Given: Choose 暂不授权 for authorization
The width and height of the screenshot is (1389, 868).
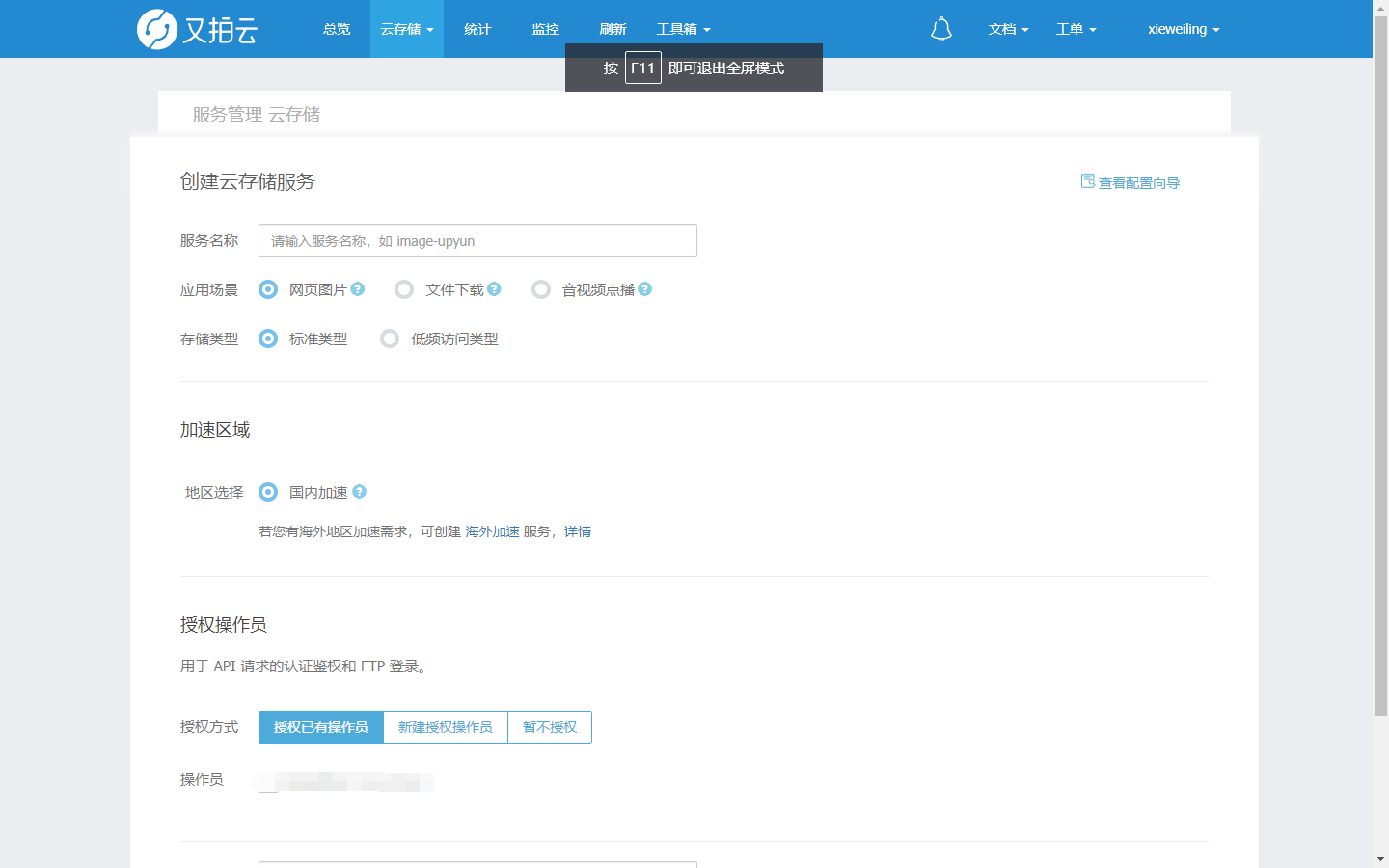Looking at the screenshot, I should pyautogui.click(x=549, y=726).
